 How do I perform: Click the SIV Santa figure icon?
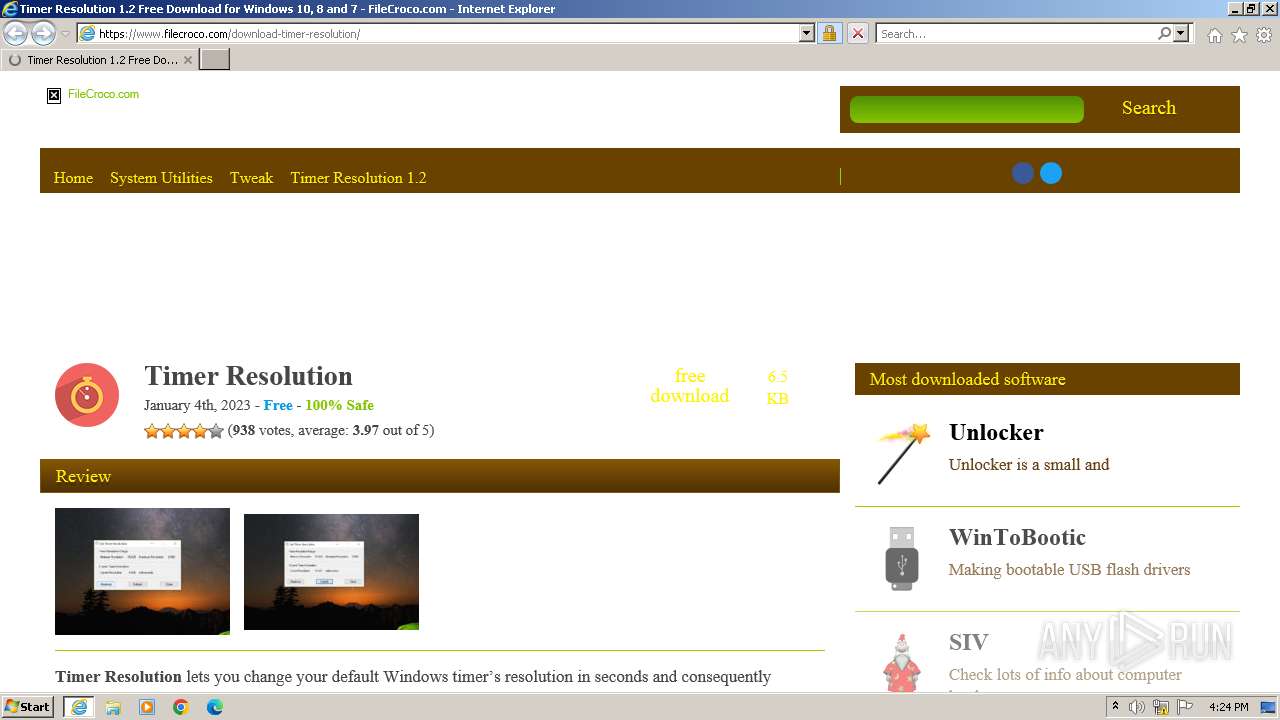pos(902,662)
